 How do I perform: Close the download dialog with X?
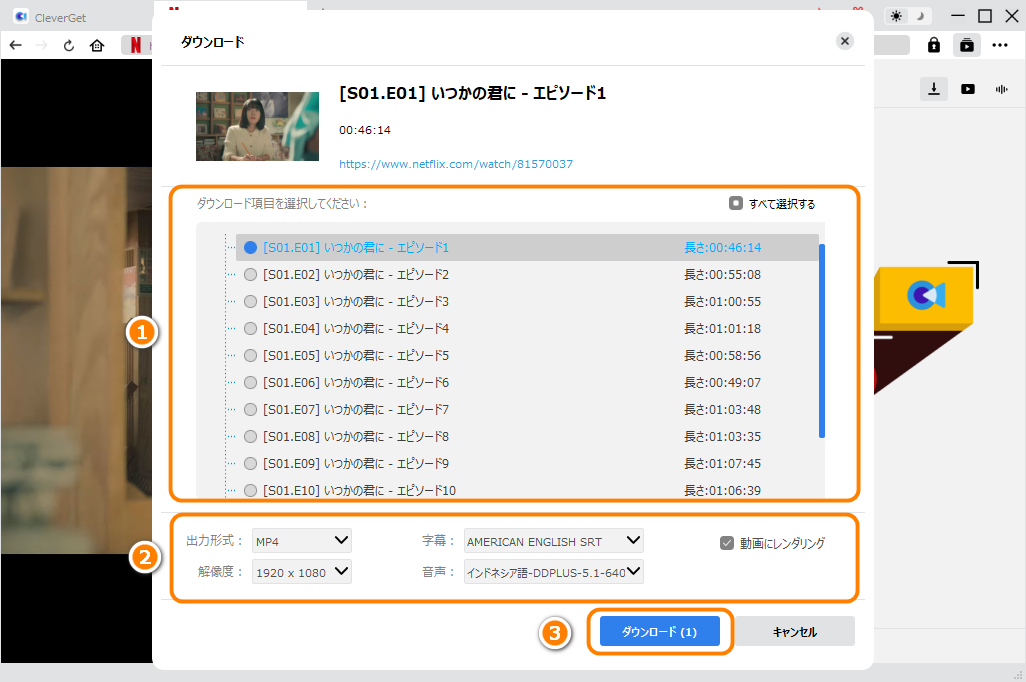(x=845, y=41)
